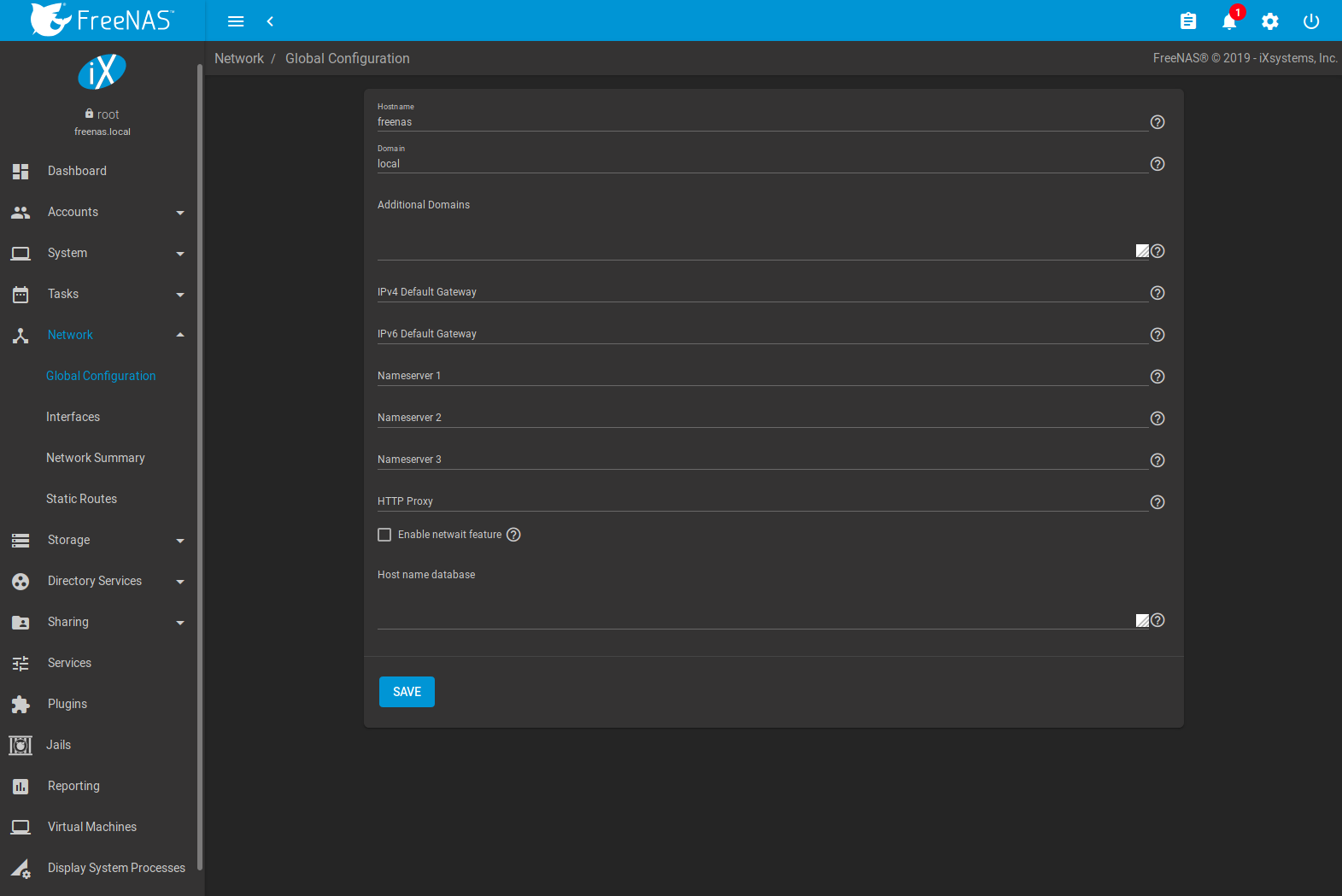The width and height of the screenshot is (1342, 896).
Task: Click the IPv4 Default Gateway field
Action: click(x=763, y=292)
